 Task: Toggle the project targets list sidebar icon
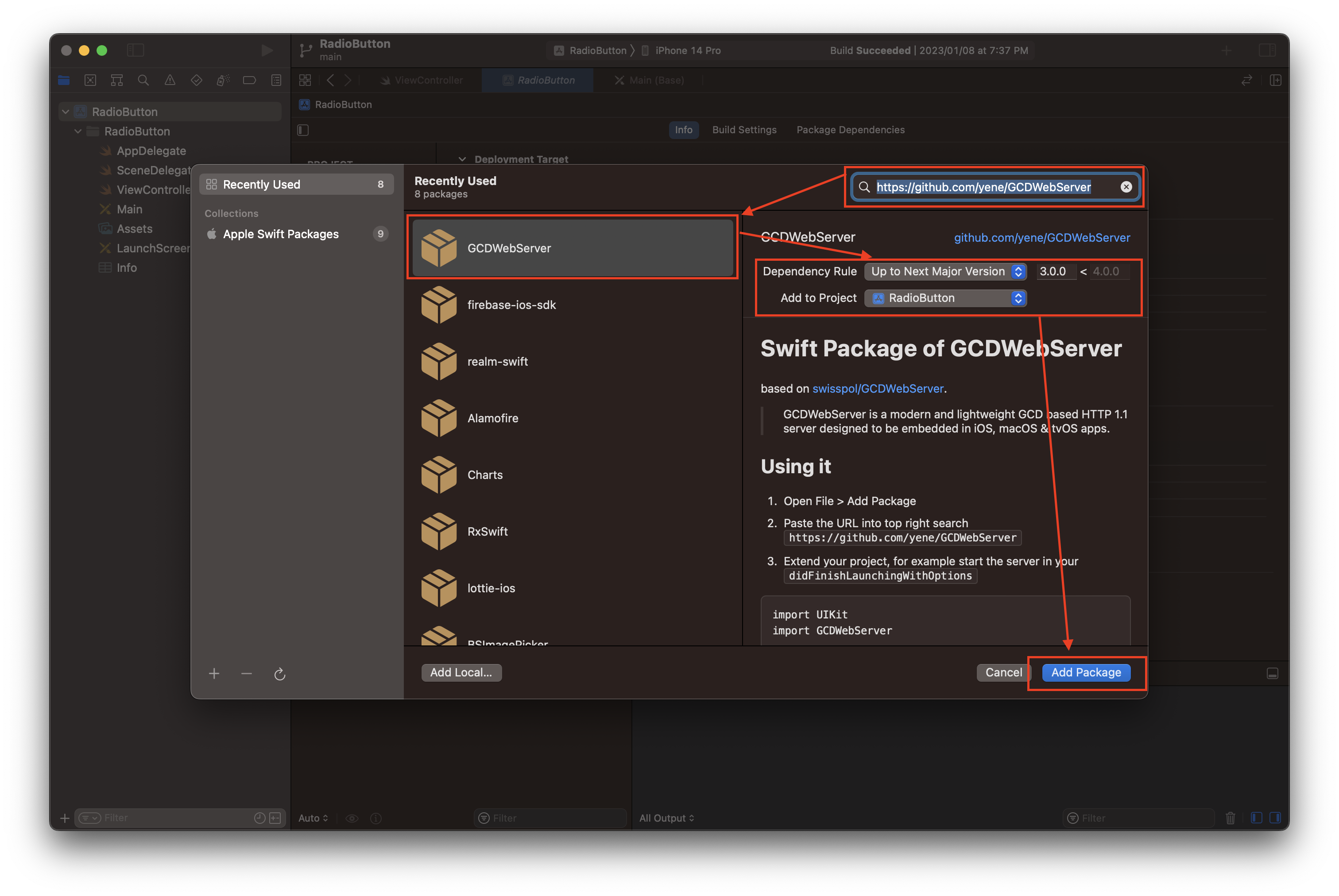pos(303,130)
